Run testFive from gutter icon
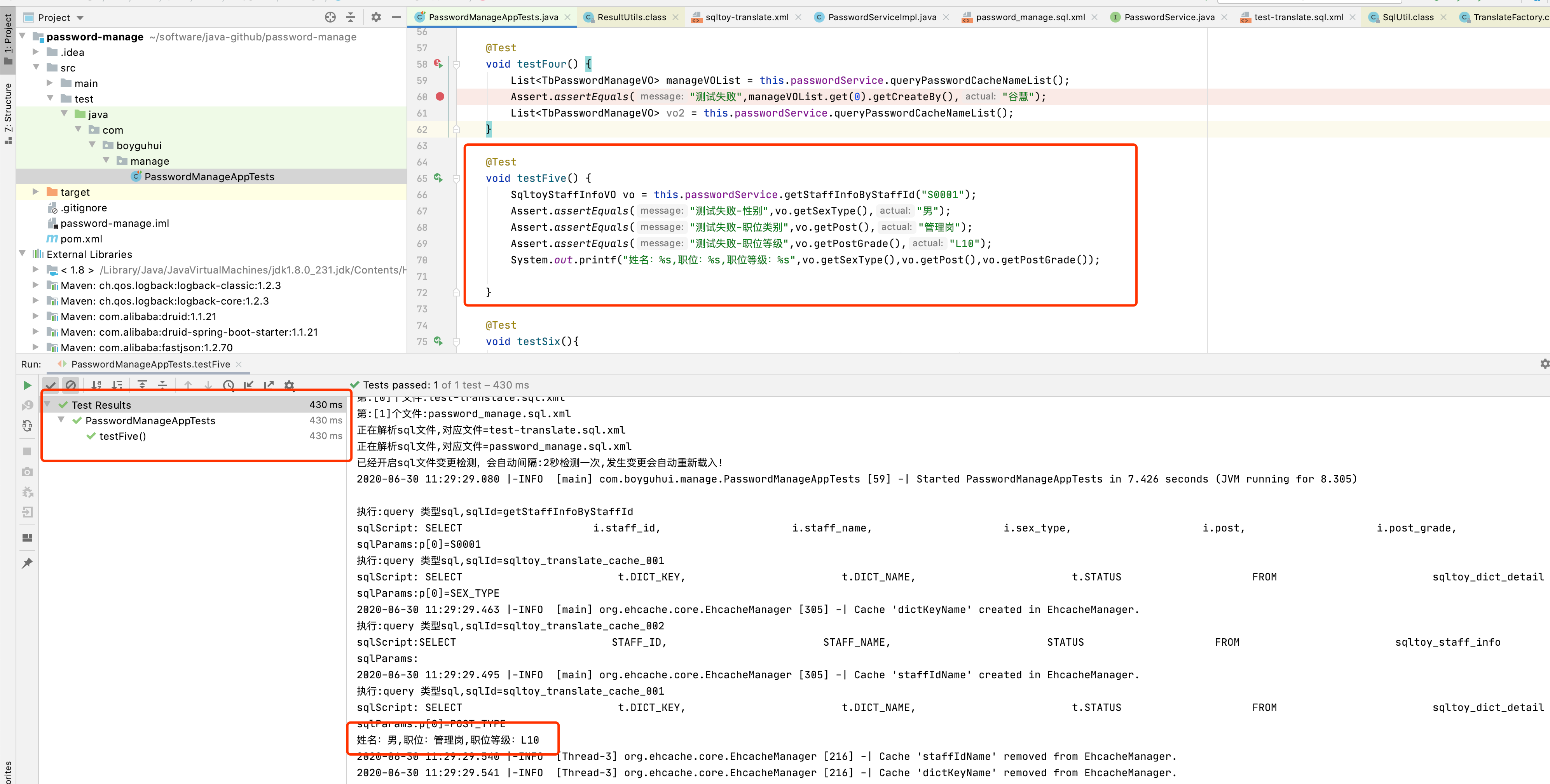The height and width of the screenshot is (784, 1550). point(438,178)
